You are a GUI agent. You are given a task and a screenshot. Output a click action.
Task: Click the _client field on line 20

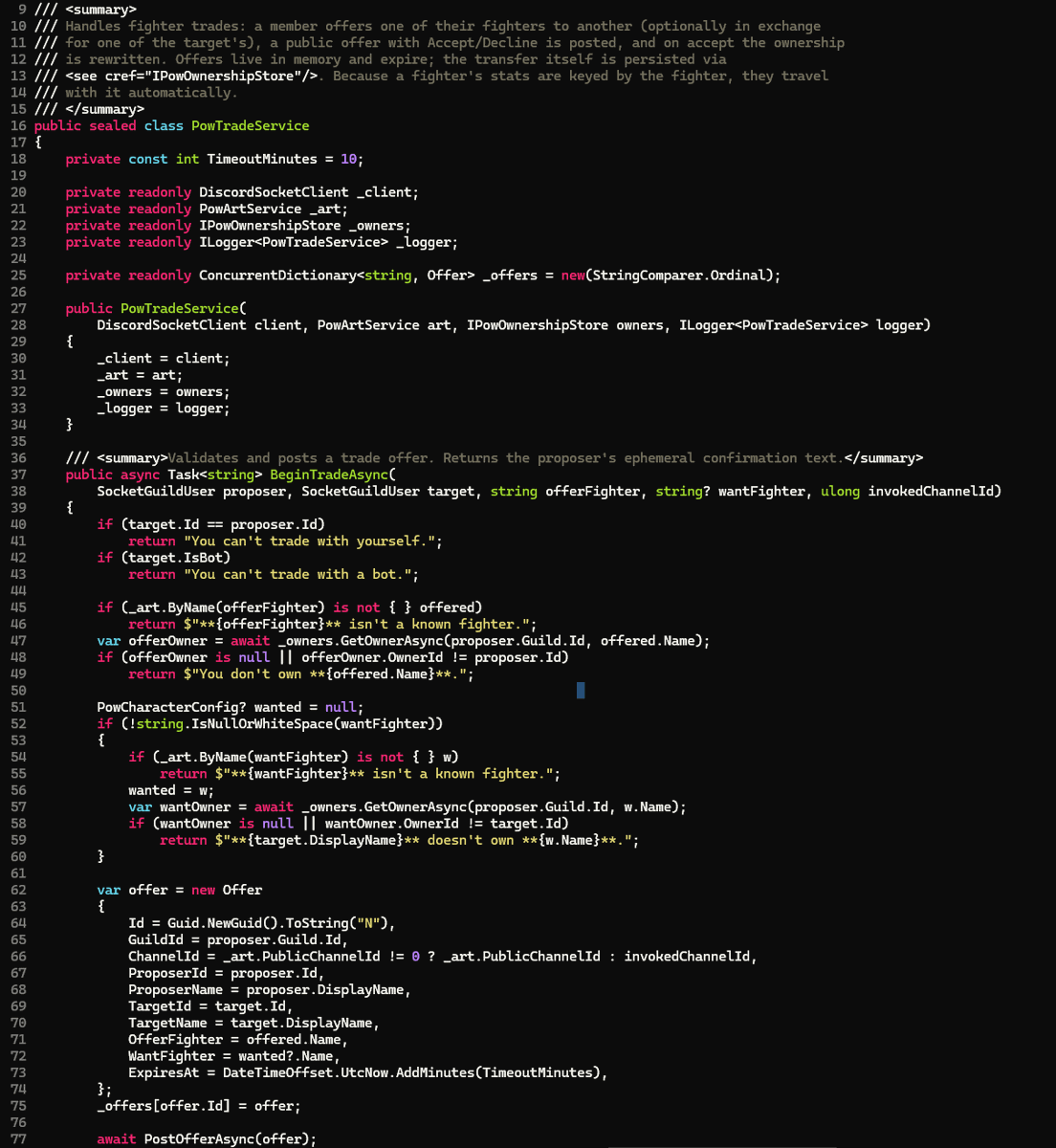(384, 192)
